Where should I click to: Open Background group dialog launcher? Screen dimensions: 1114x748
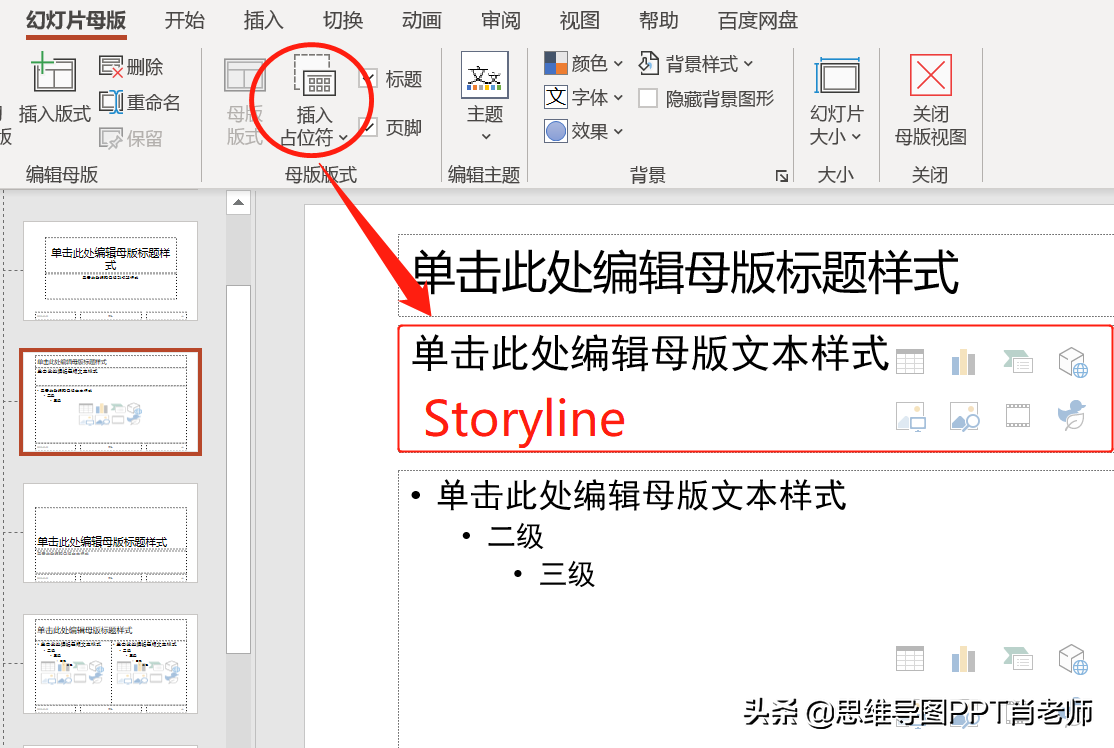click(x=782, y=175)
